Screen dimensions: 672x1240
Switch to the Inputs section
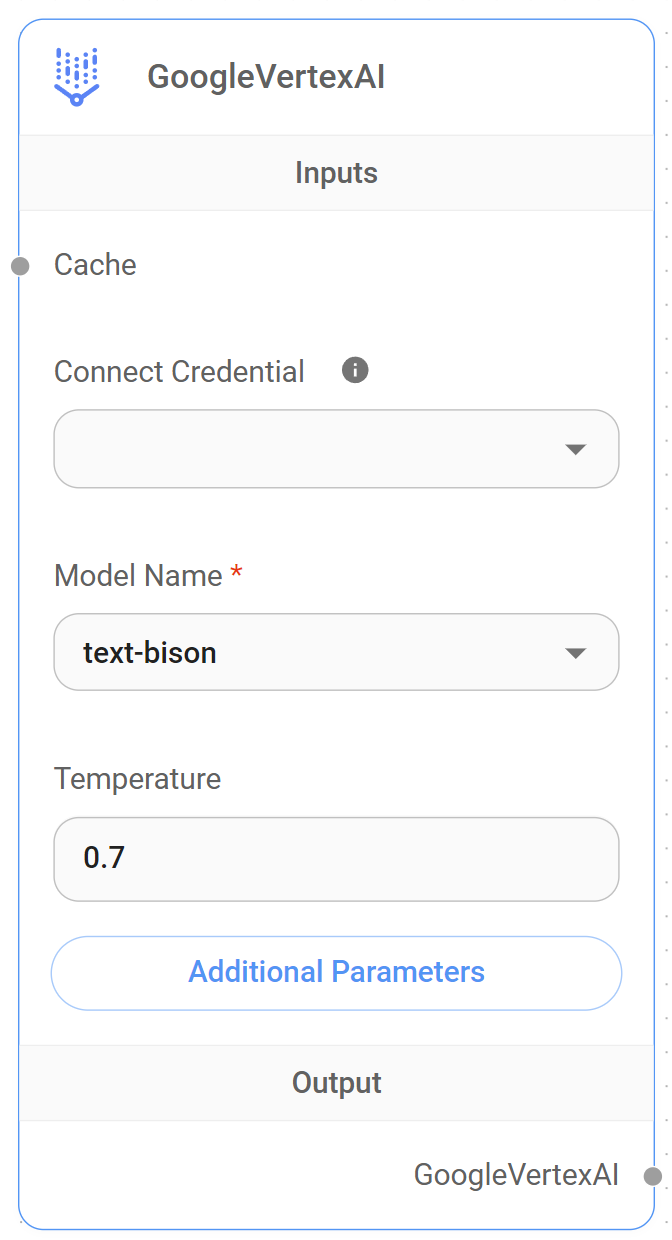(336, 172)
